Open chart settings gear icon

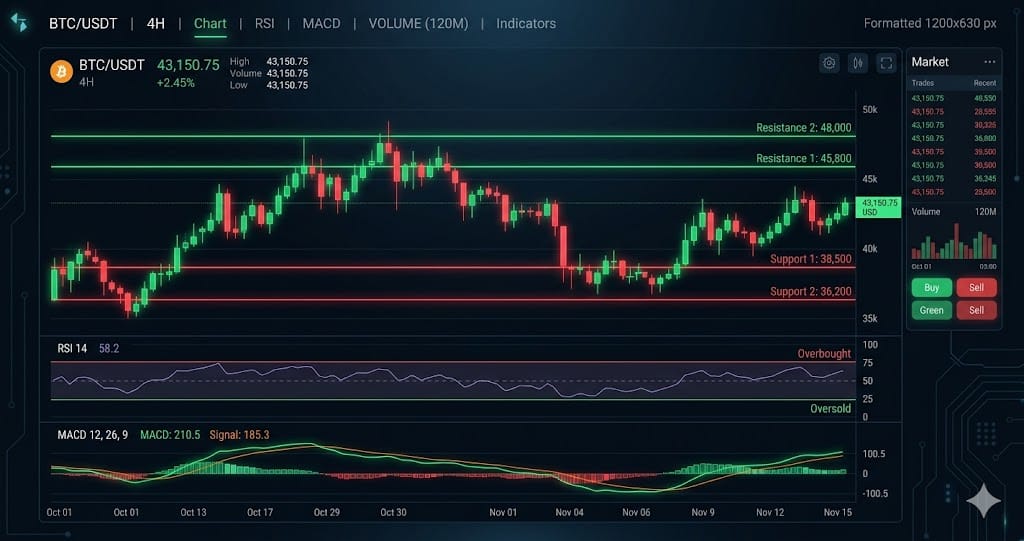pyautogui.click(x=829, y=63)
